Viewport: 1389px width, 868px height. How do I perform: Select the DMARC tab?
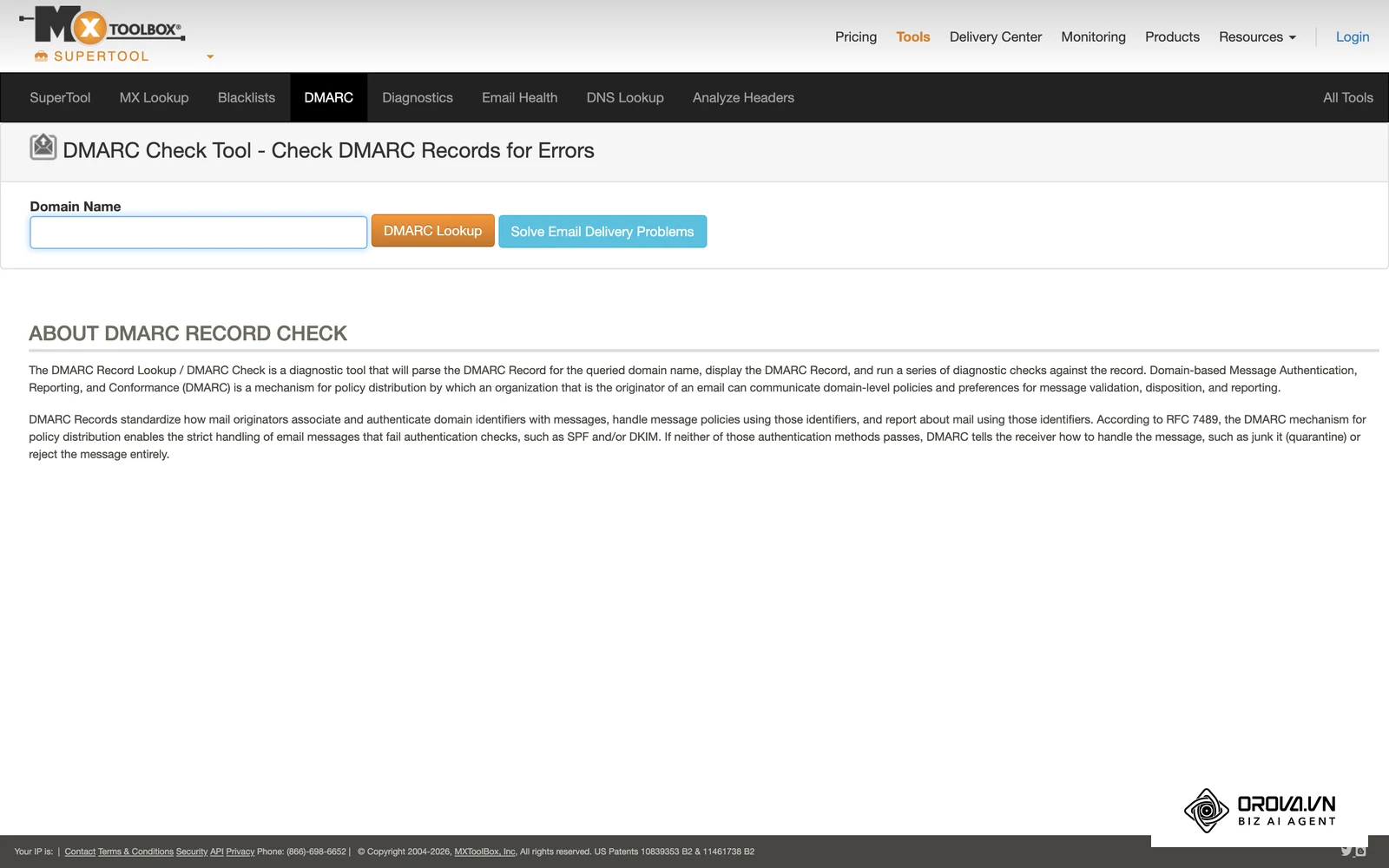pyautogui.click(x=329, y=97)
